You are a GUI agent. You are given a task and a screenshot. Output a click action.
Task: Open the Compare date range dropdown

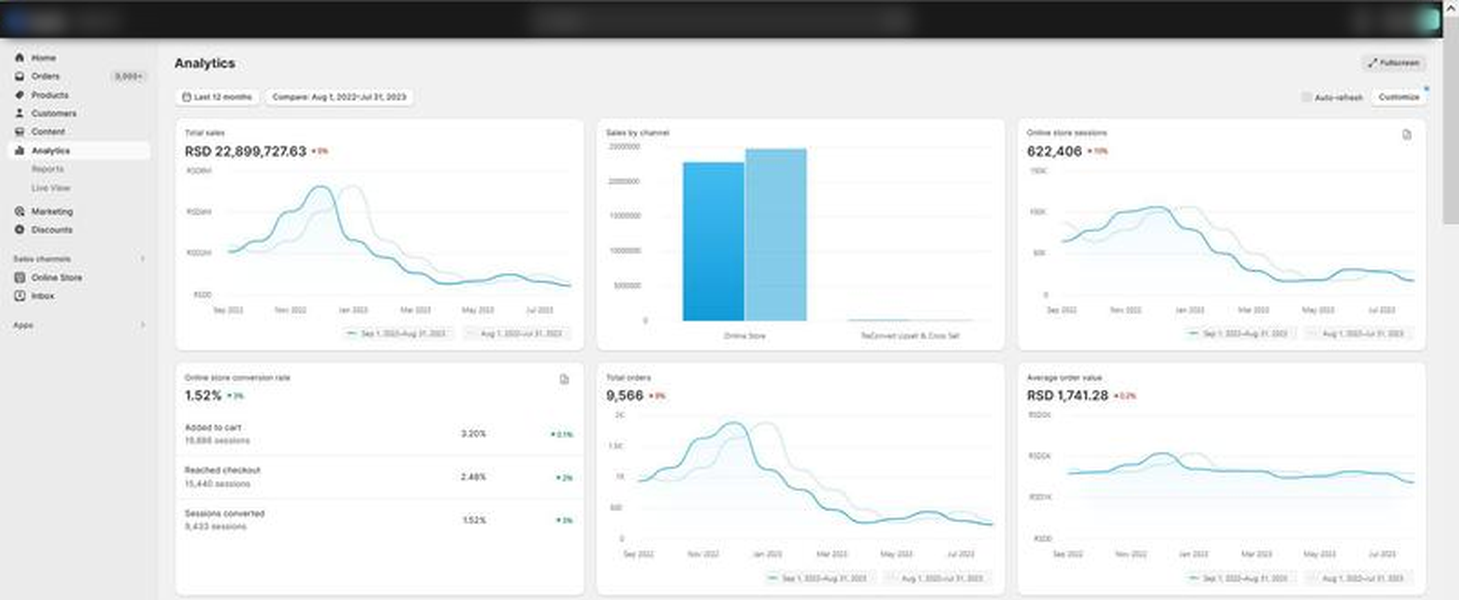(339, 97)
